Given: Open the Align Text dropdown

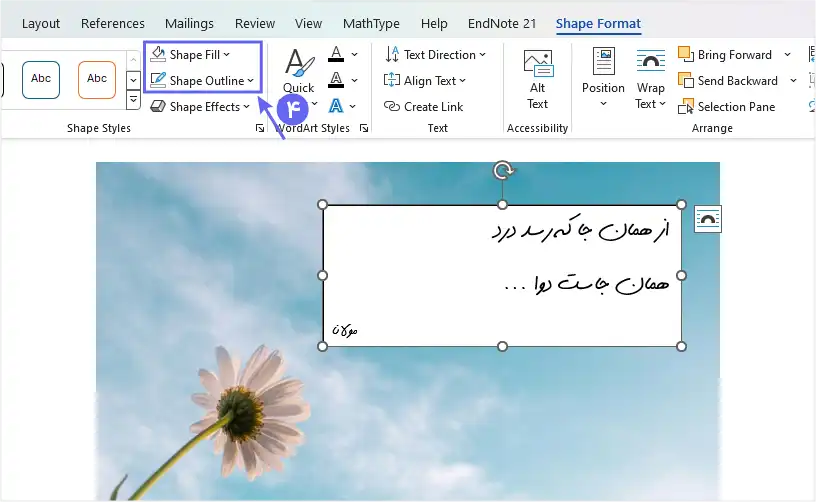Looking at the screenshot, I should click(x=425, y=81).
